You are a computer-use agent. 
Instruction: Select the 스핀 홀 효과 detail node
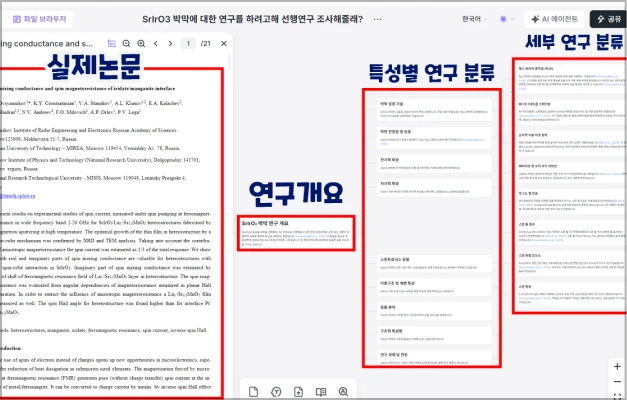point(571,232)
